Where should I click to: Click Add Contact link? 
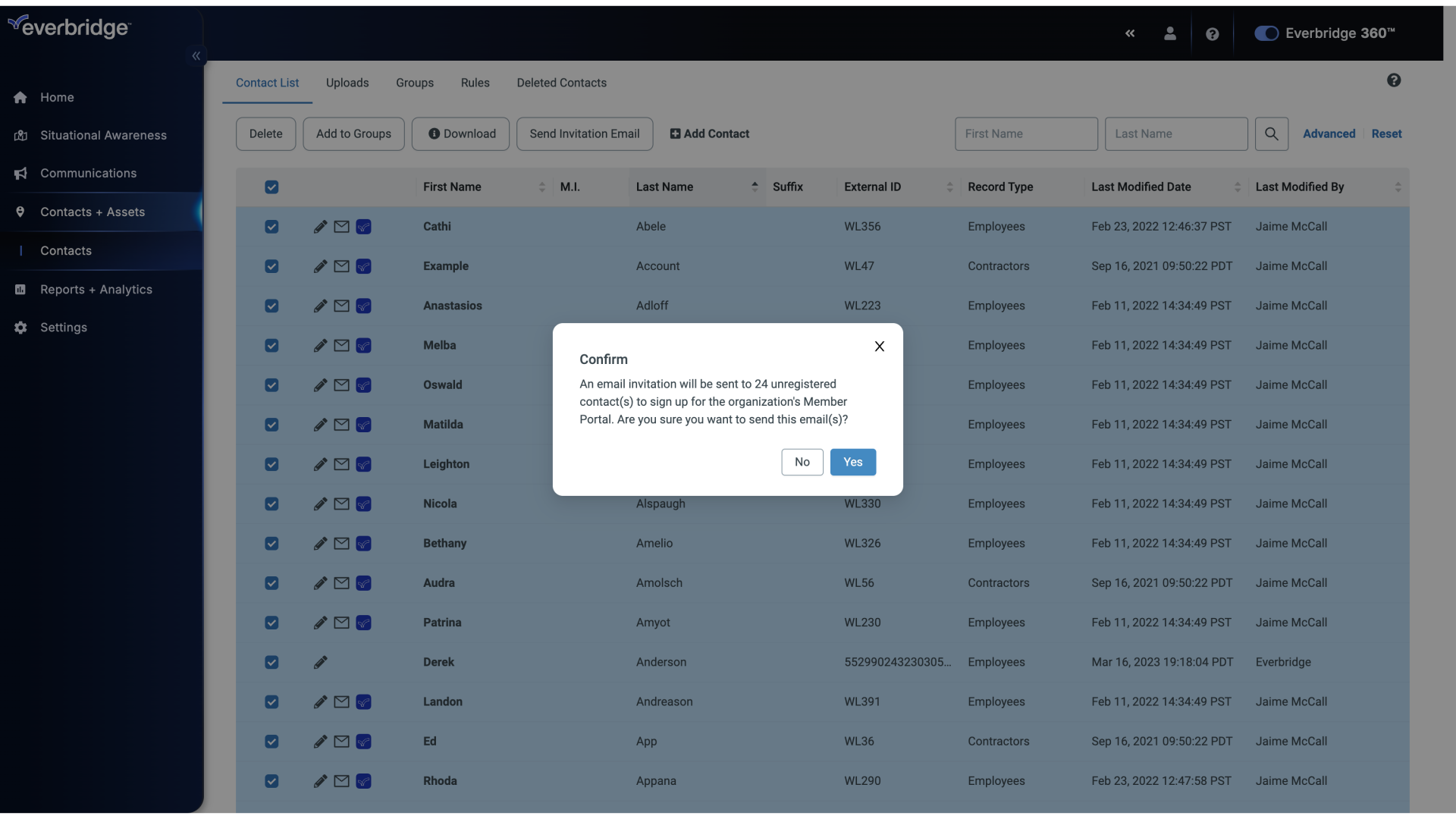tap(710, 133)
